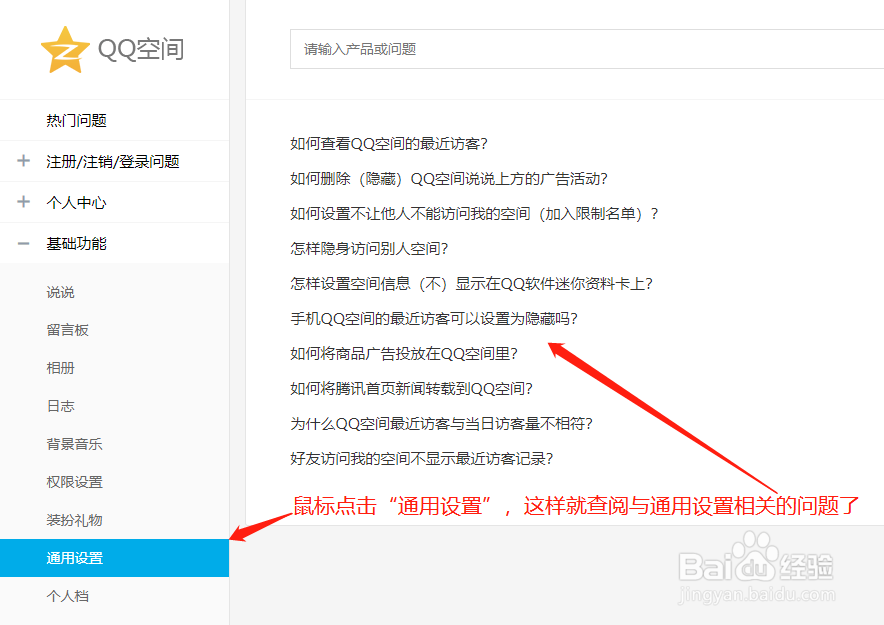Open the 装扮礼物 sub-item

[x=74, y=520]
